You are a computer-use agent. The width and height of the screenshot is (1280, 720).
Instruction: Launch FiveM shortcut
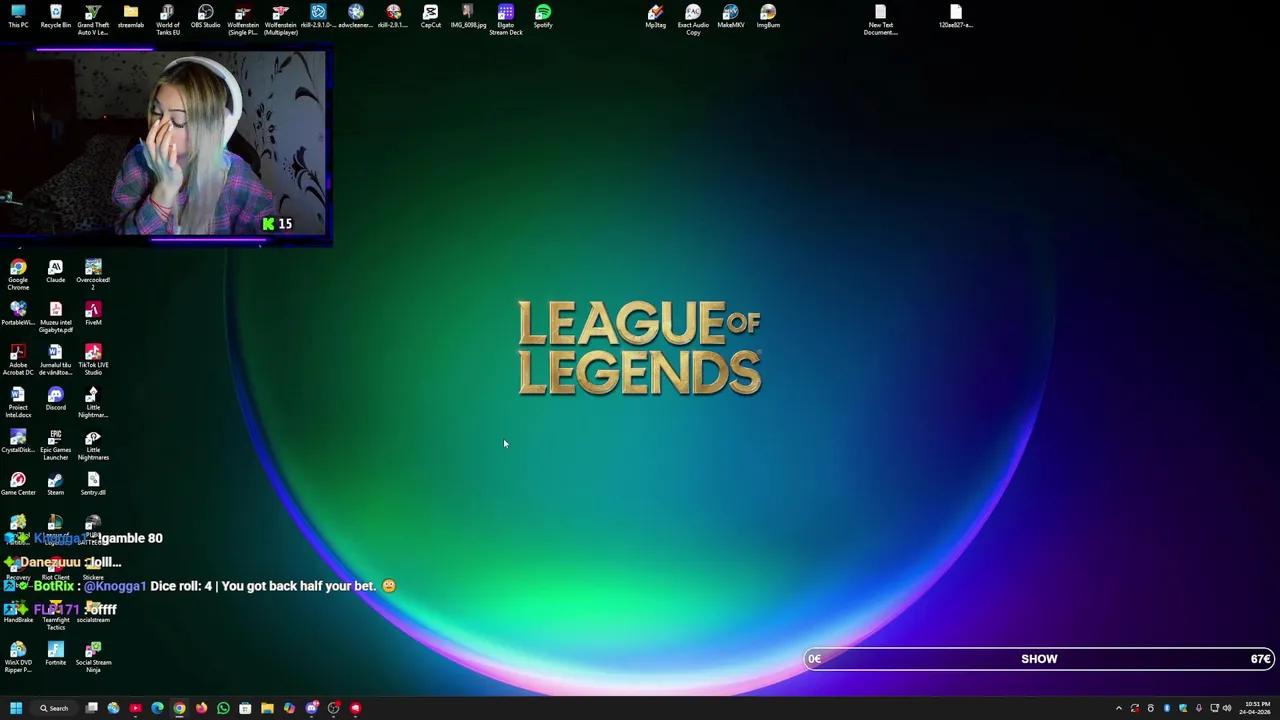click(93, 314)
